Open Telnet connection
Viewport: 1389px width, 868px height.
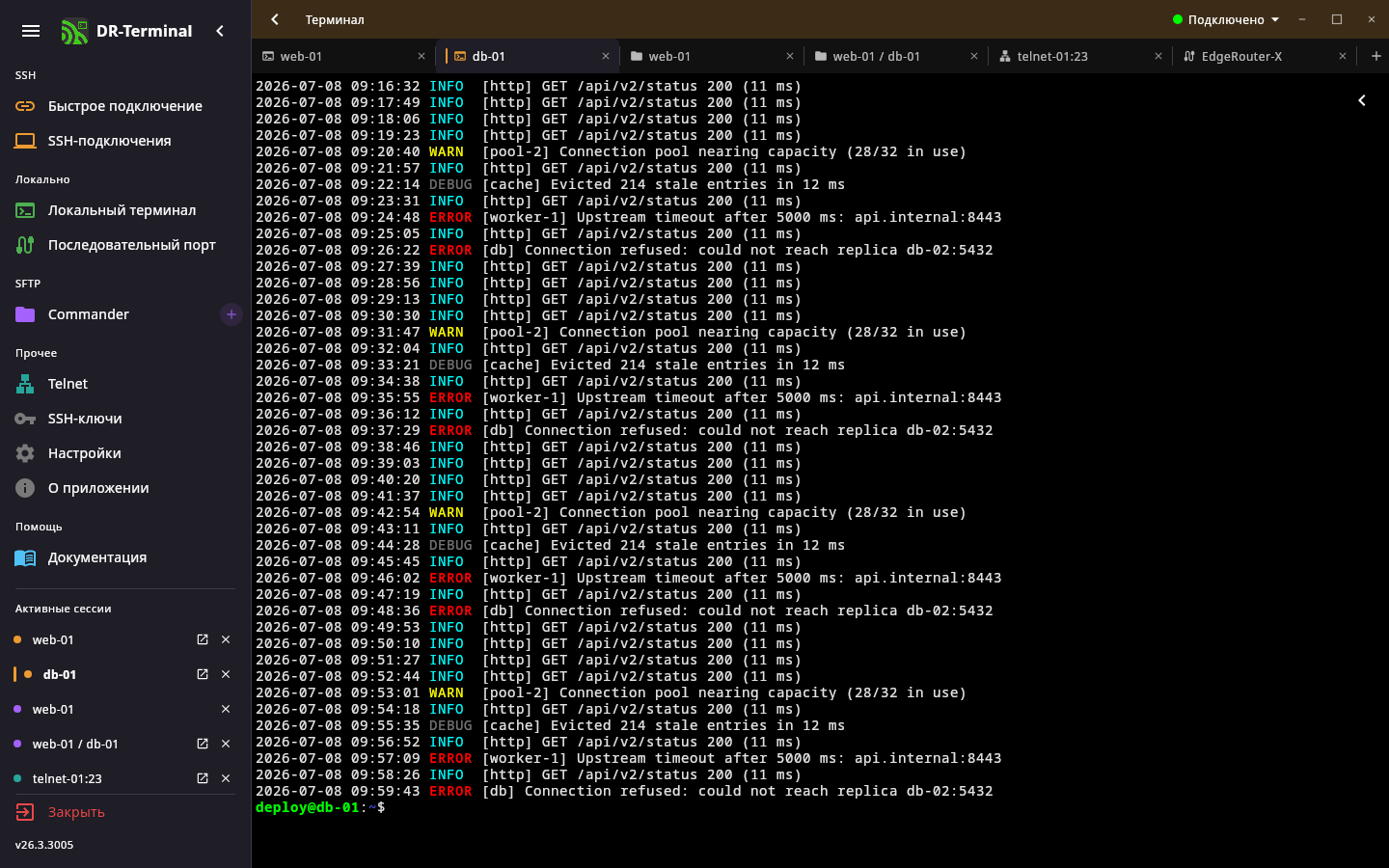pos(125,384)
